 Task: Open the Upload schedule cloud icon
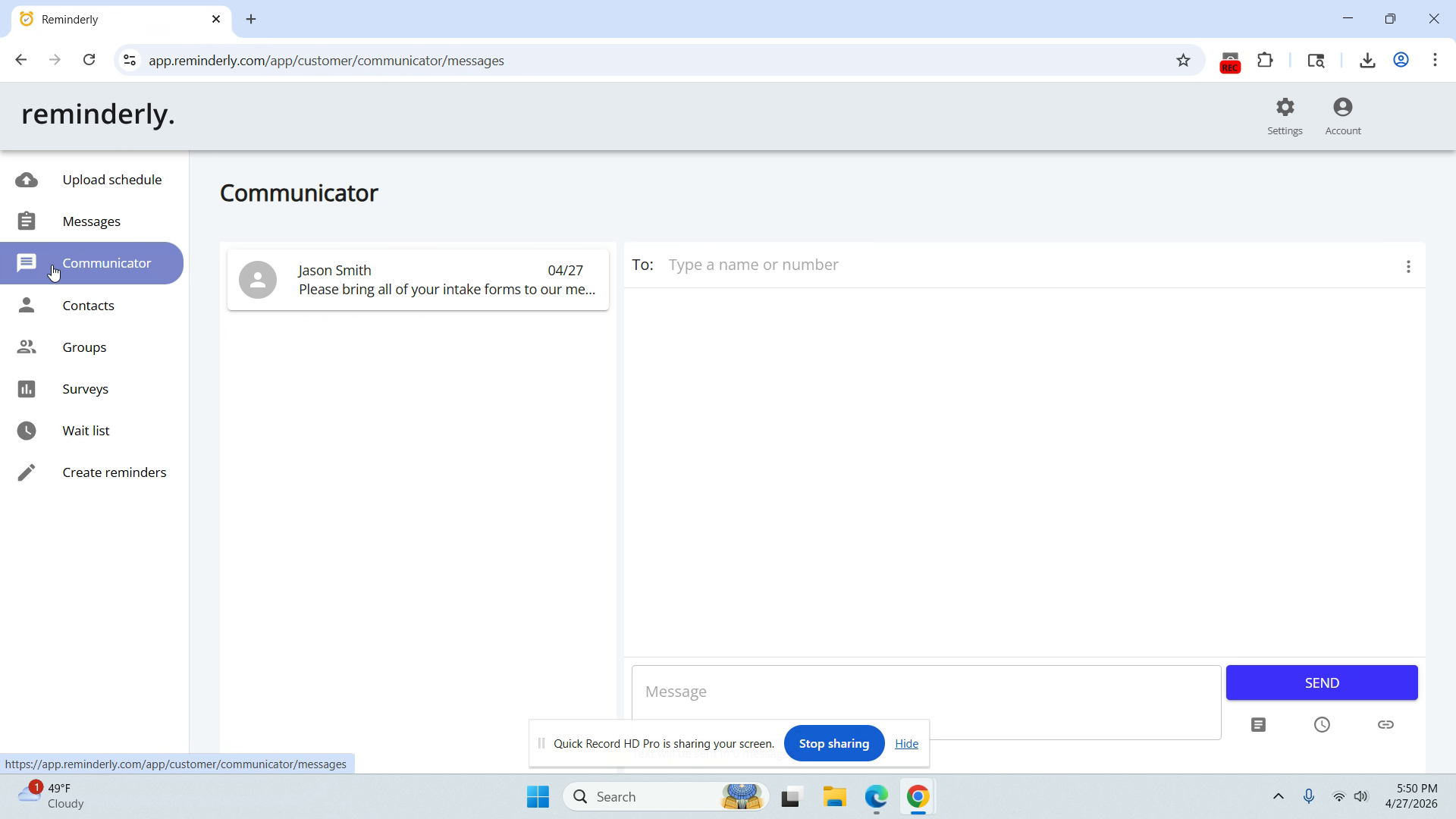tap(27, 180)
